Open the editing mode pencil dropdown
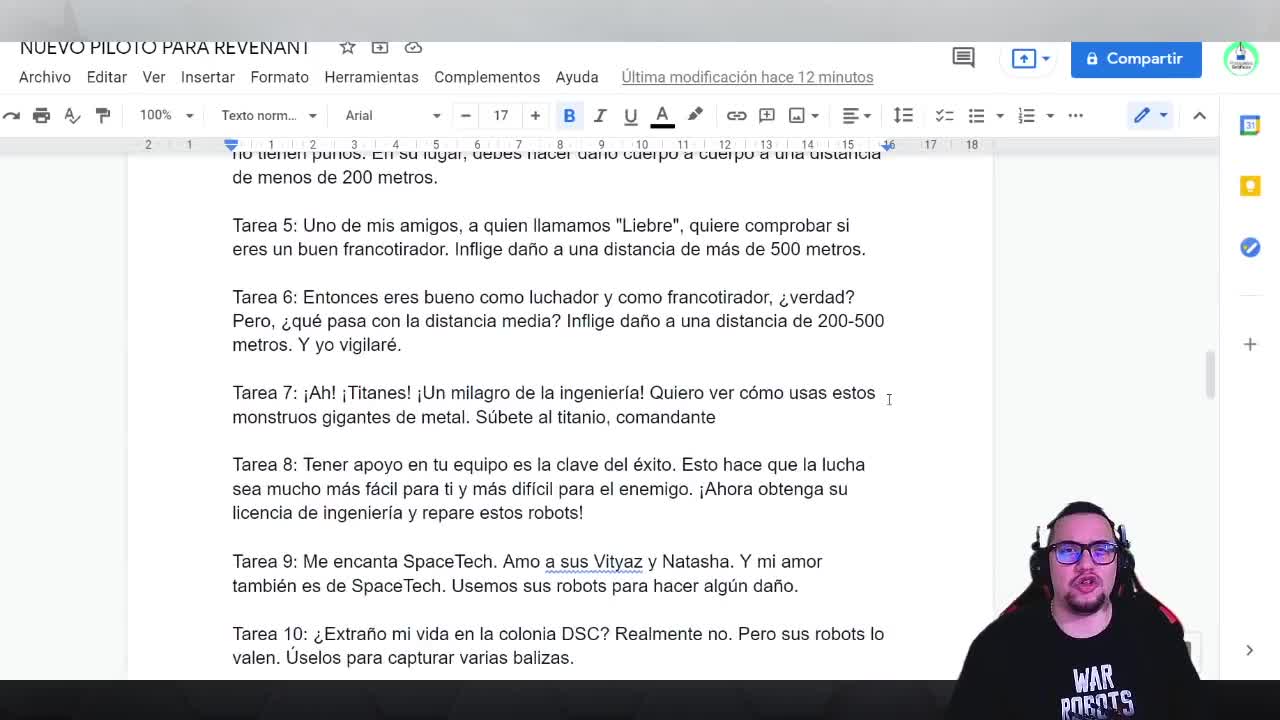Viewport: 1280px width, 720px height. coord(1151,116)
